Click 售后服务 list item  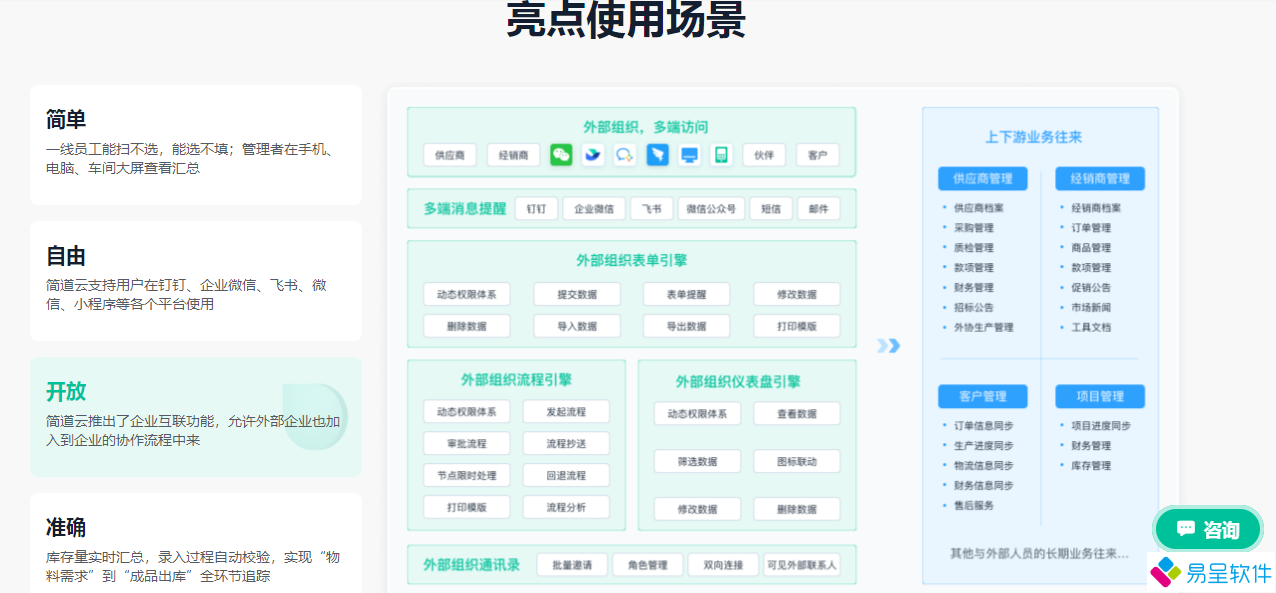973,506
